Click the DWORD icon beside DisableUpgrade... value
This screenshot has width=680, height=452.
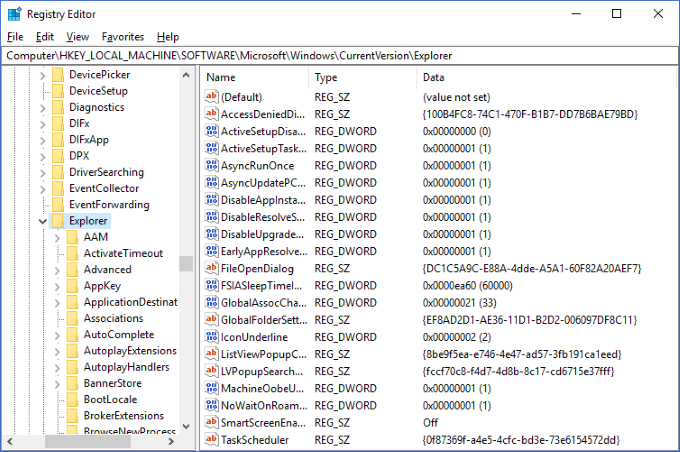[212, 234]
